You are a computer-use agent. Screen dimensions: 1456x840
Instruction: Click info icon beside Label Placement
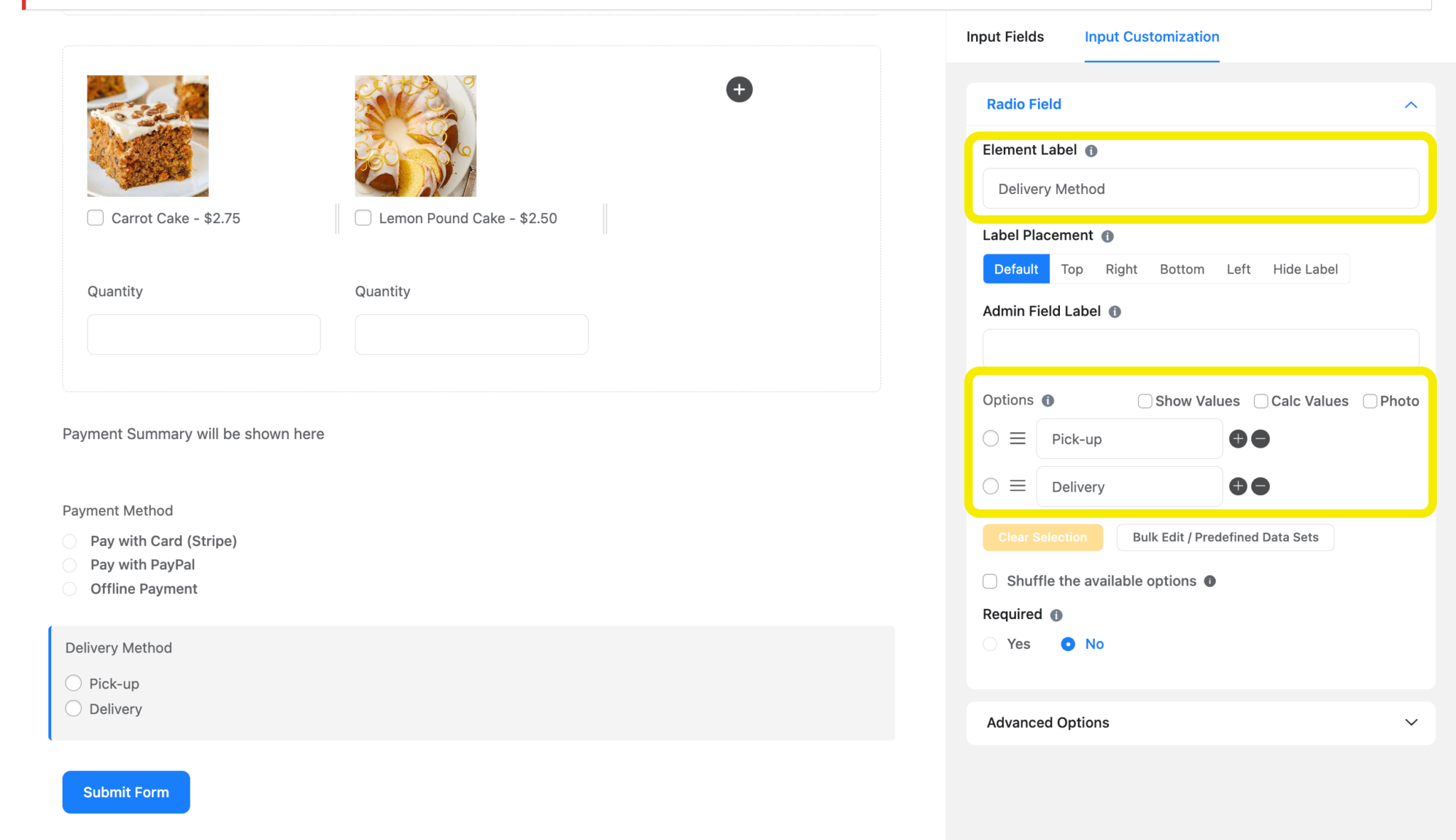pos(1108,236)
